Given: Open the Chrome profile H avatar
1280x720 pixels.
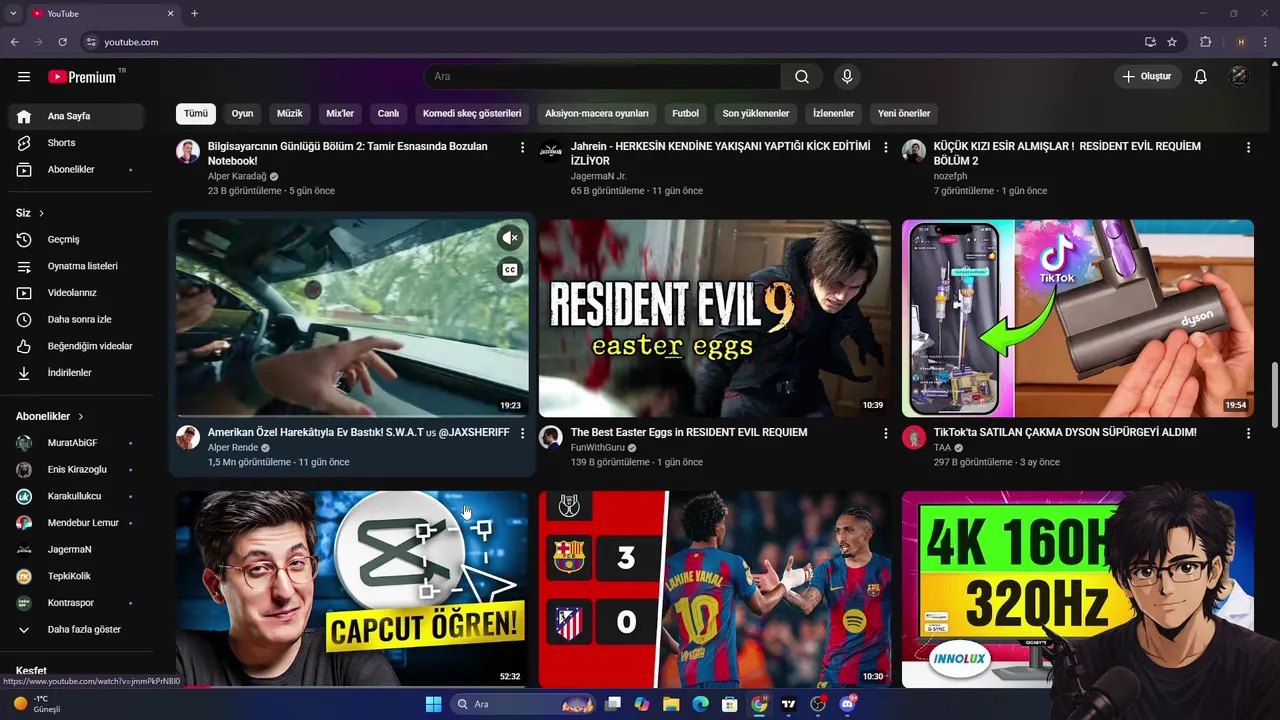Looking at the screenshot, I should tap(1241, 42).
